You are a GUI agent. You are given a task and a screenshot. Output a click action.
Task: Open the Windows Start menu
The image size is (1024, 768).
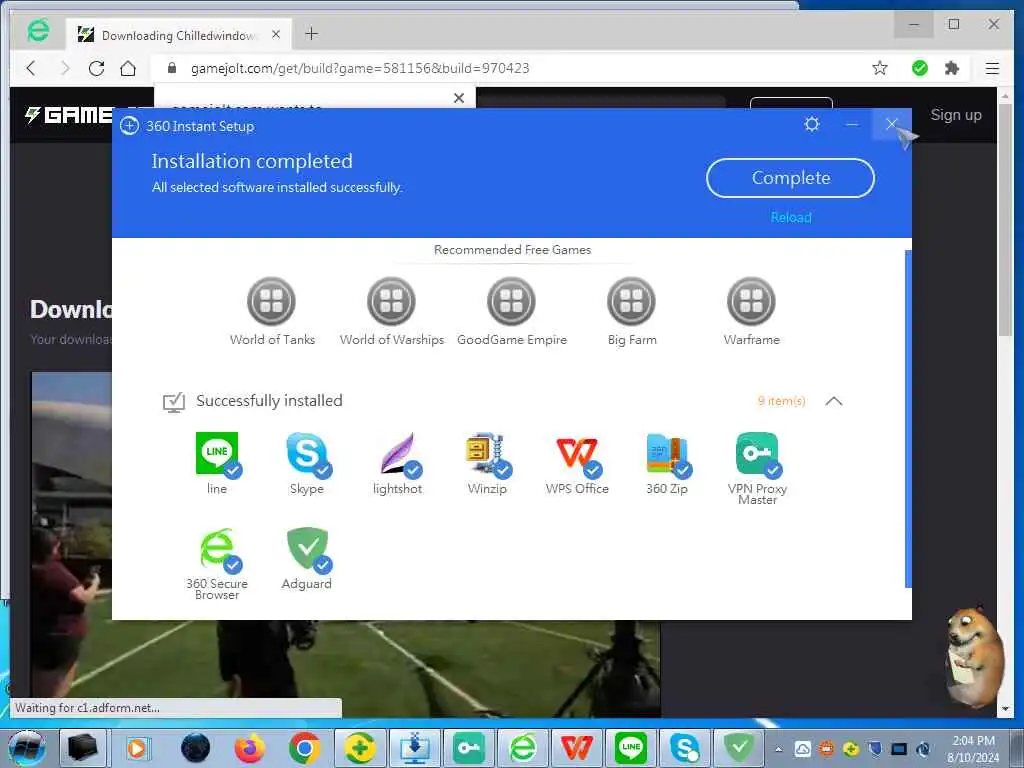[26, 748]
